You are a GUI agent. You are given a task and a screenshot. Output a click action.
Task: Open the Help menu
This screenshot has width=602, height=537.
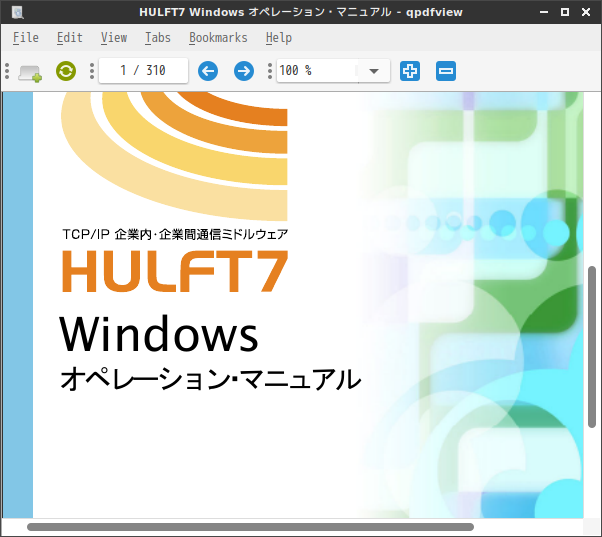tap(279, 38)
